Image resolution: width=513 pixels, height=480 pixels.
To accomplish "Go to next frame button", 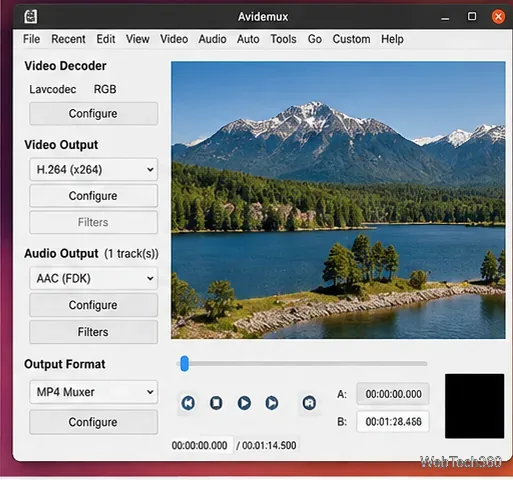I will click(272, 403).
